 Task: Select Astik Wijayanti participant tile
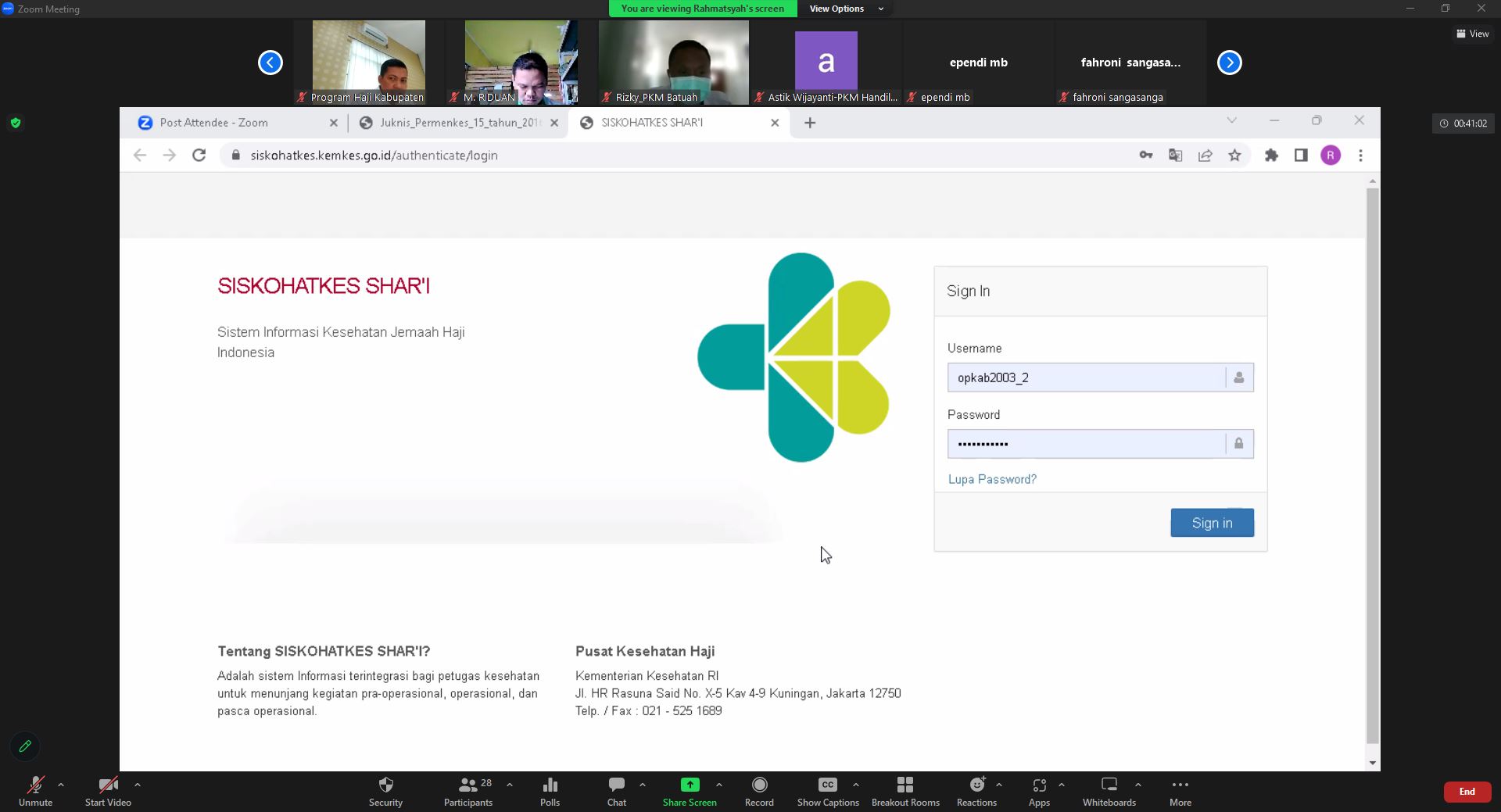(826, 63)
